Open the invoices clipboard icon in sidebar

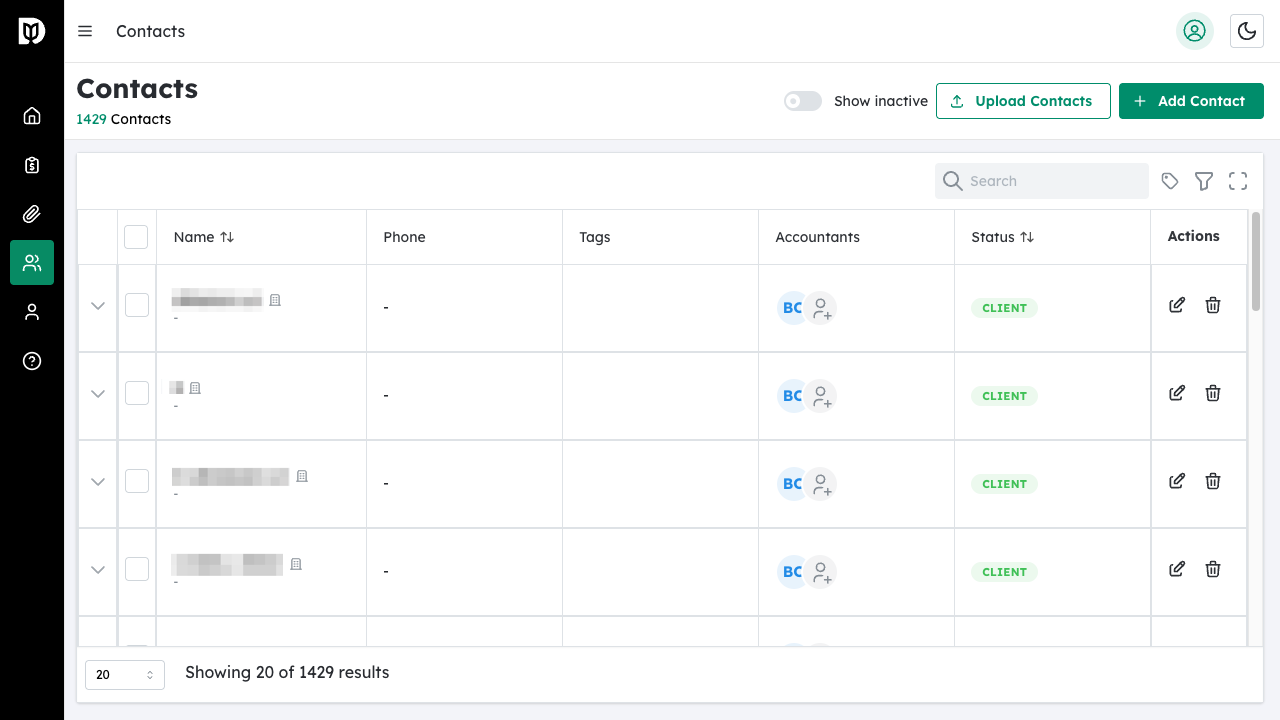pyautogui.click(x=32, y=165)
